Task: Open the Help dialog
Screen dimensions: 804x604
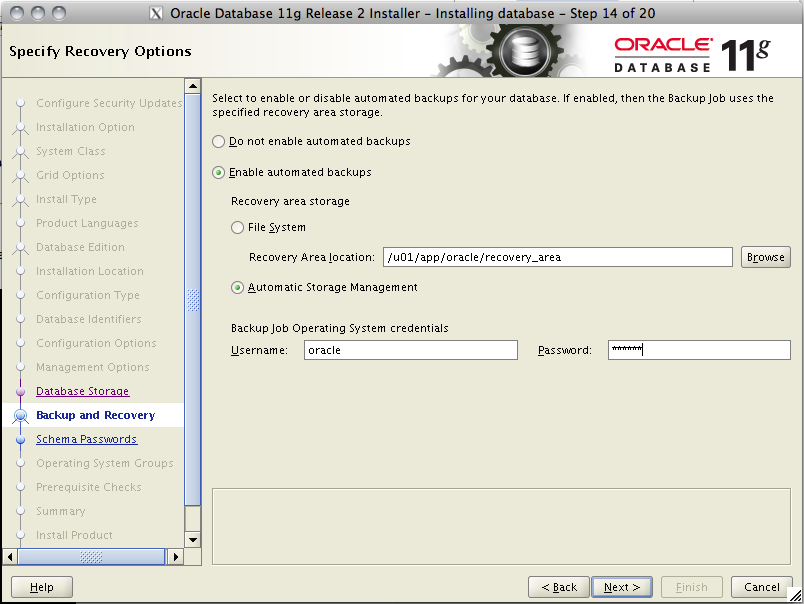Action: (x=41, y=587)
